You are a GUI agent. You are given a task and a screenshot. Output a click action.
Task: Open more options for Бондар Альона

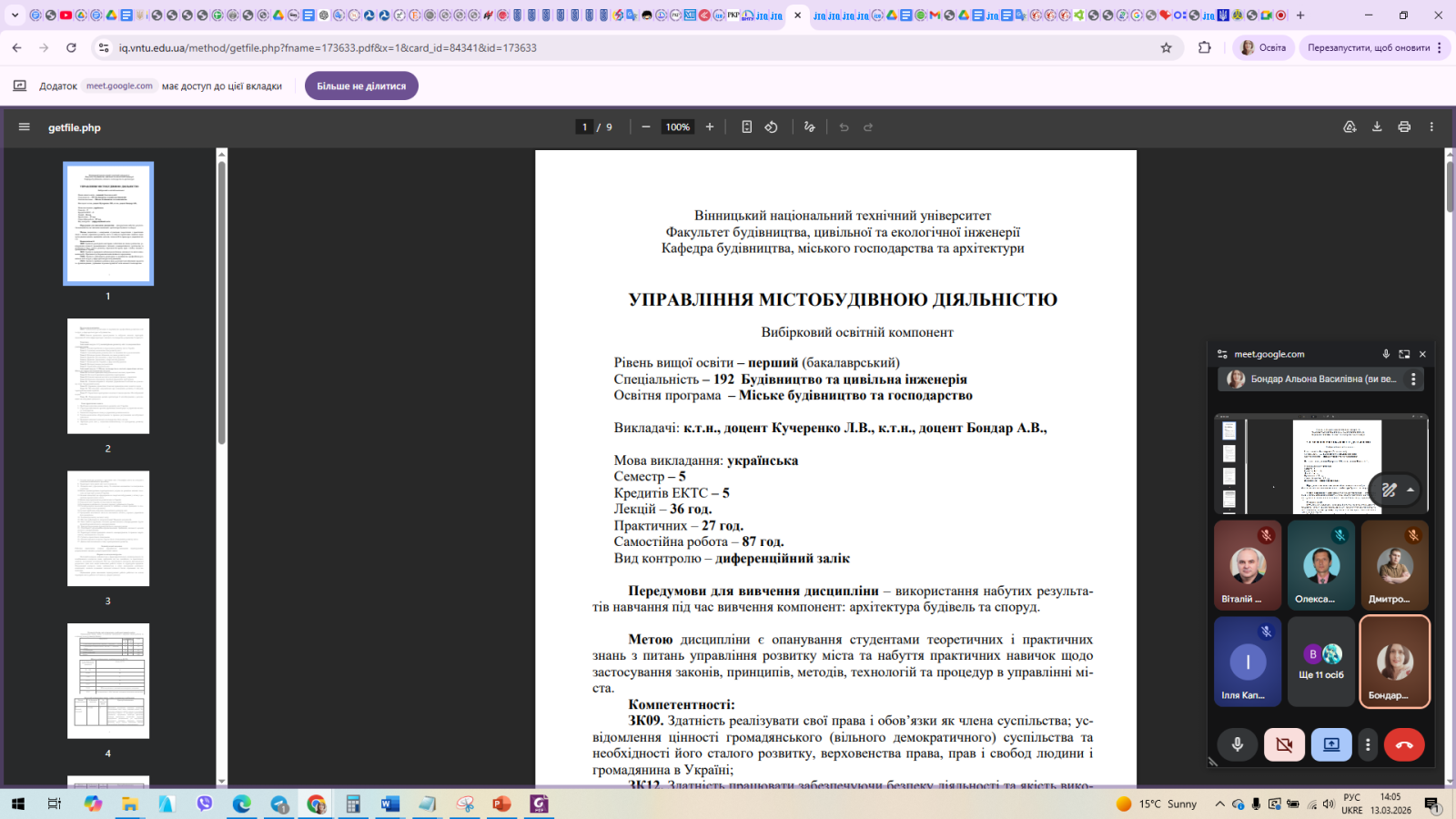pos(1413,379)
